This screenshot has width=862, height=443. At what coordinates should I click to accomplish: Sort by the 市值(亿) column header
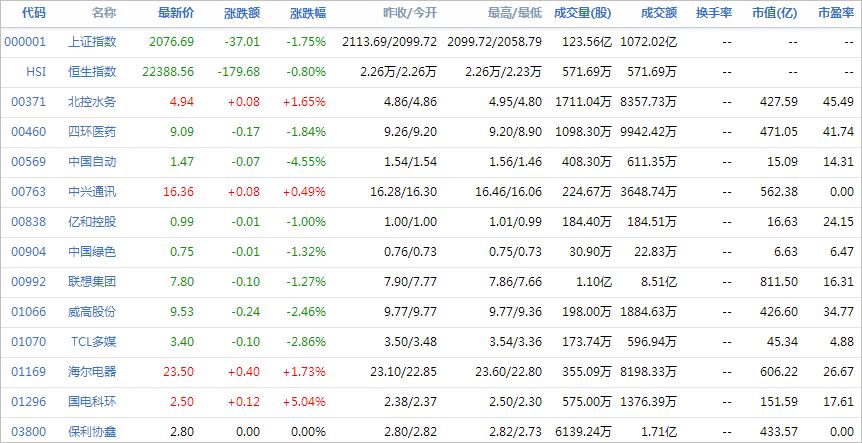tap(775, 13)
